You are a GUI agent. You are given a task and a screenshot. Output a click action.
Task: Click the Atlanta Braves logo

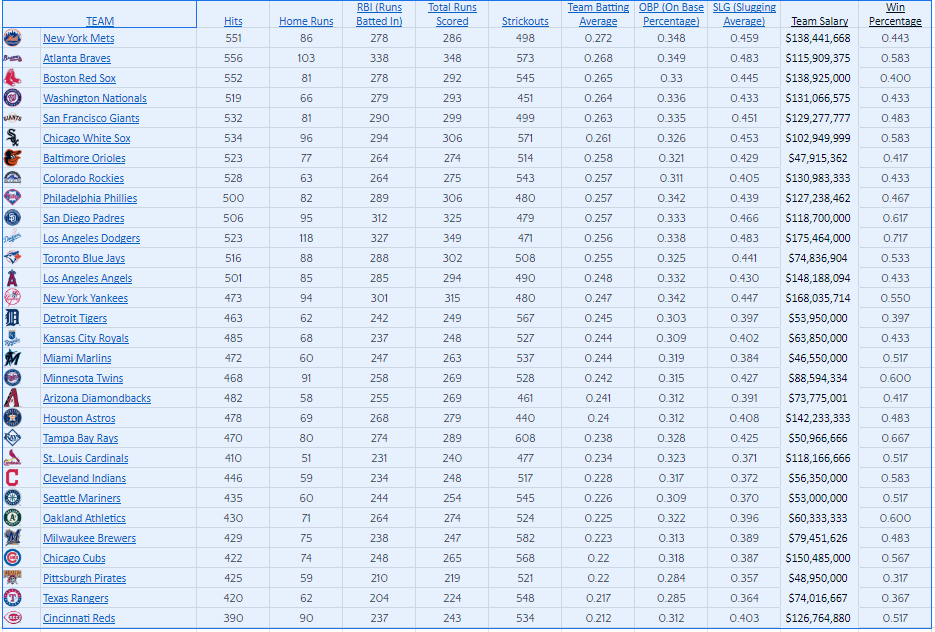tap(12, 58)
